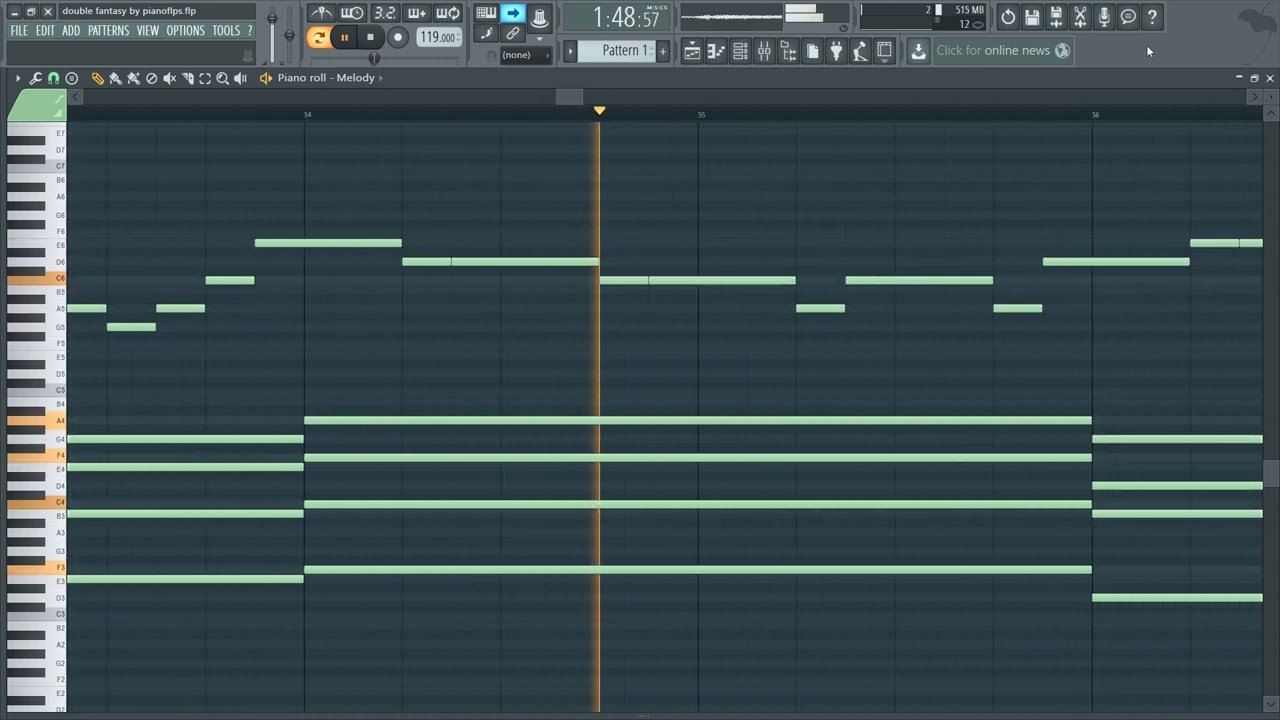Show the Piano roll via toolbar icon
1280x720 pixels.
coord(716,51)
